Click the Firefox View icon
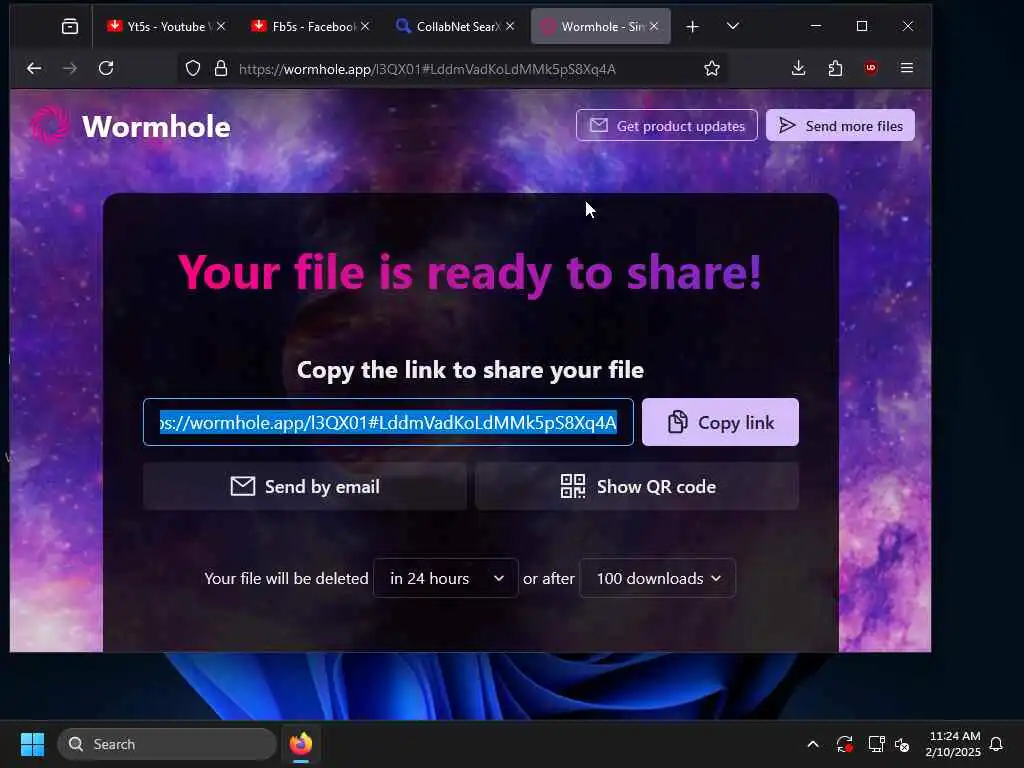 coord(70,26)
